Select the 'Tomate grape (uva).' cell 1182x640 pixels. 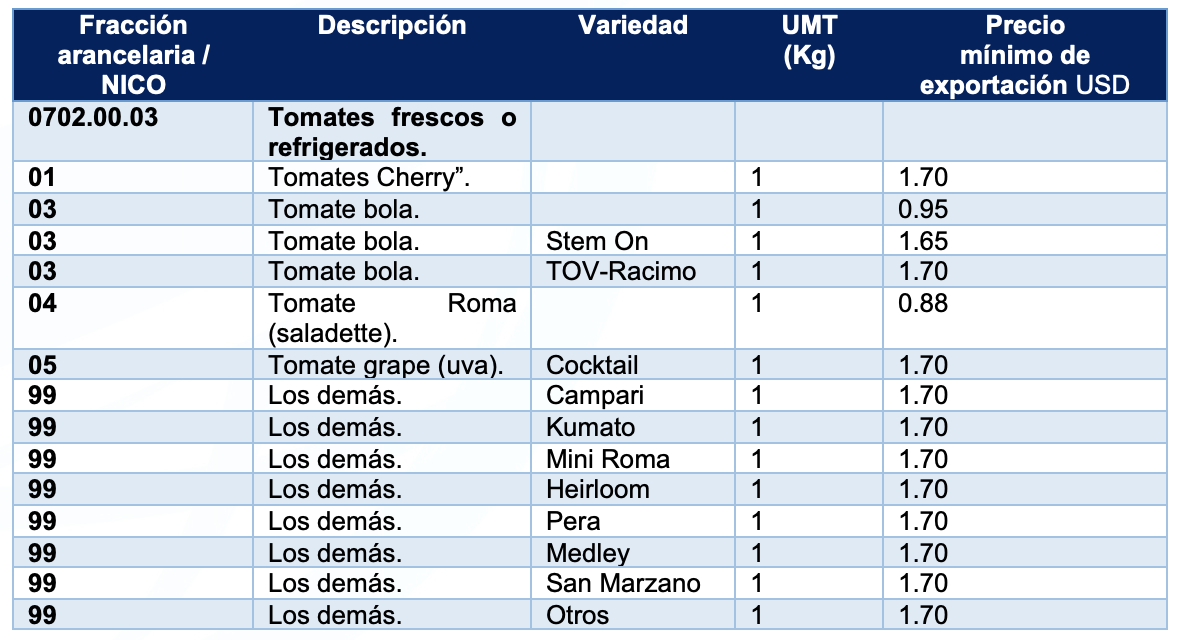(392, 364)
